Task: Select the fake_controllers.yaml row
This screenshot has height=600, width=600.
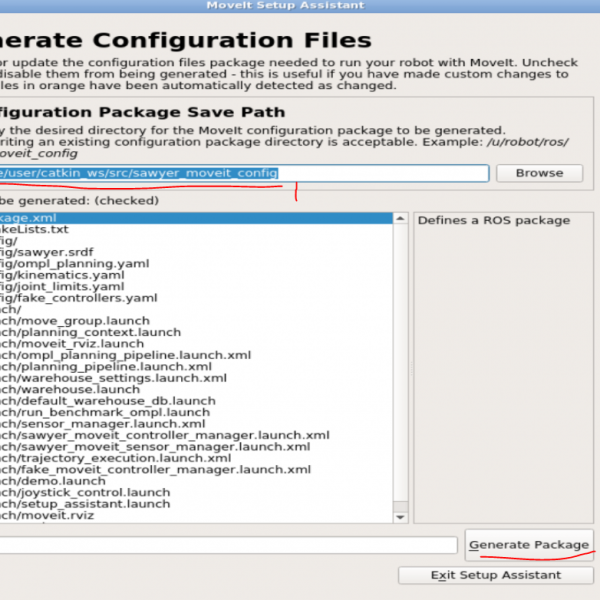Action: coord(196,298)
